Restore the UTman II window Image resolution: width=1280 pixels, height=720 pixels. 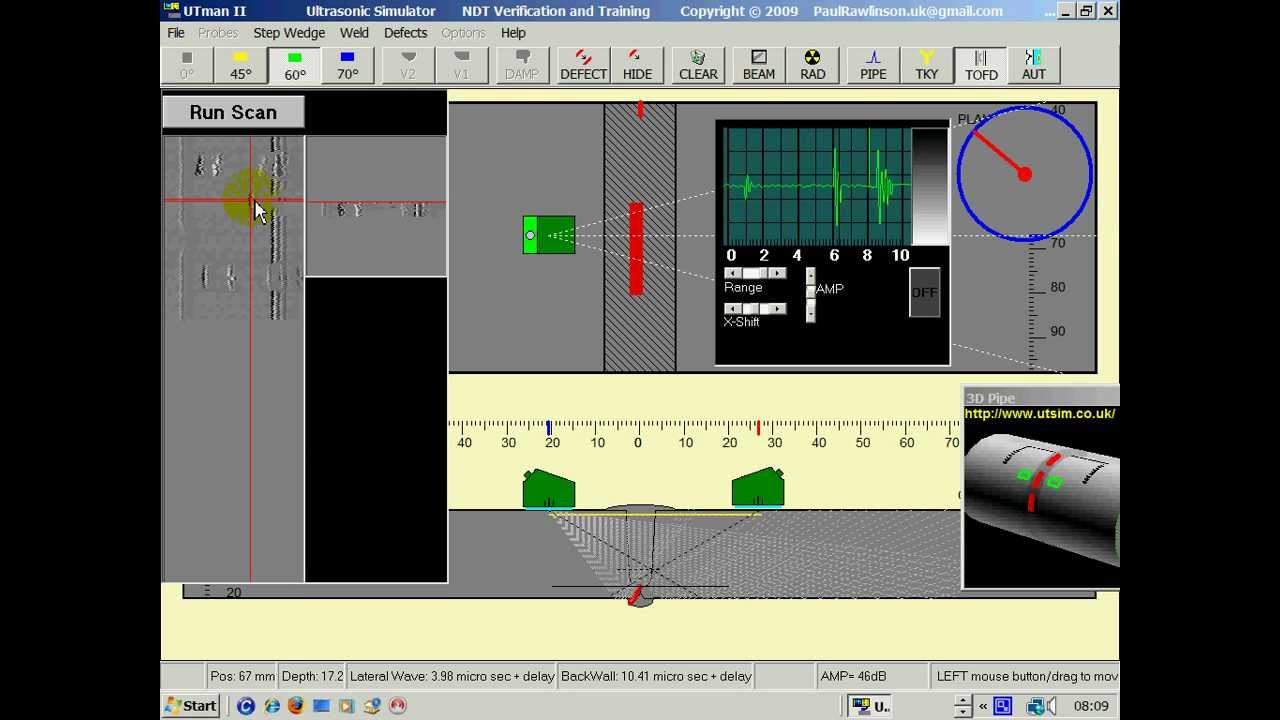pos(1087,11)
